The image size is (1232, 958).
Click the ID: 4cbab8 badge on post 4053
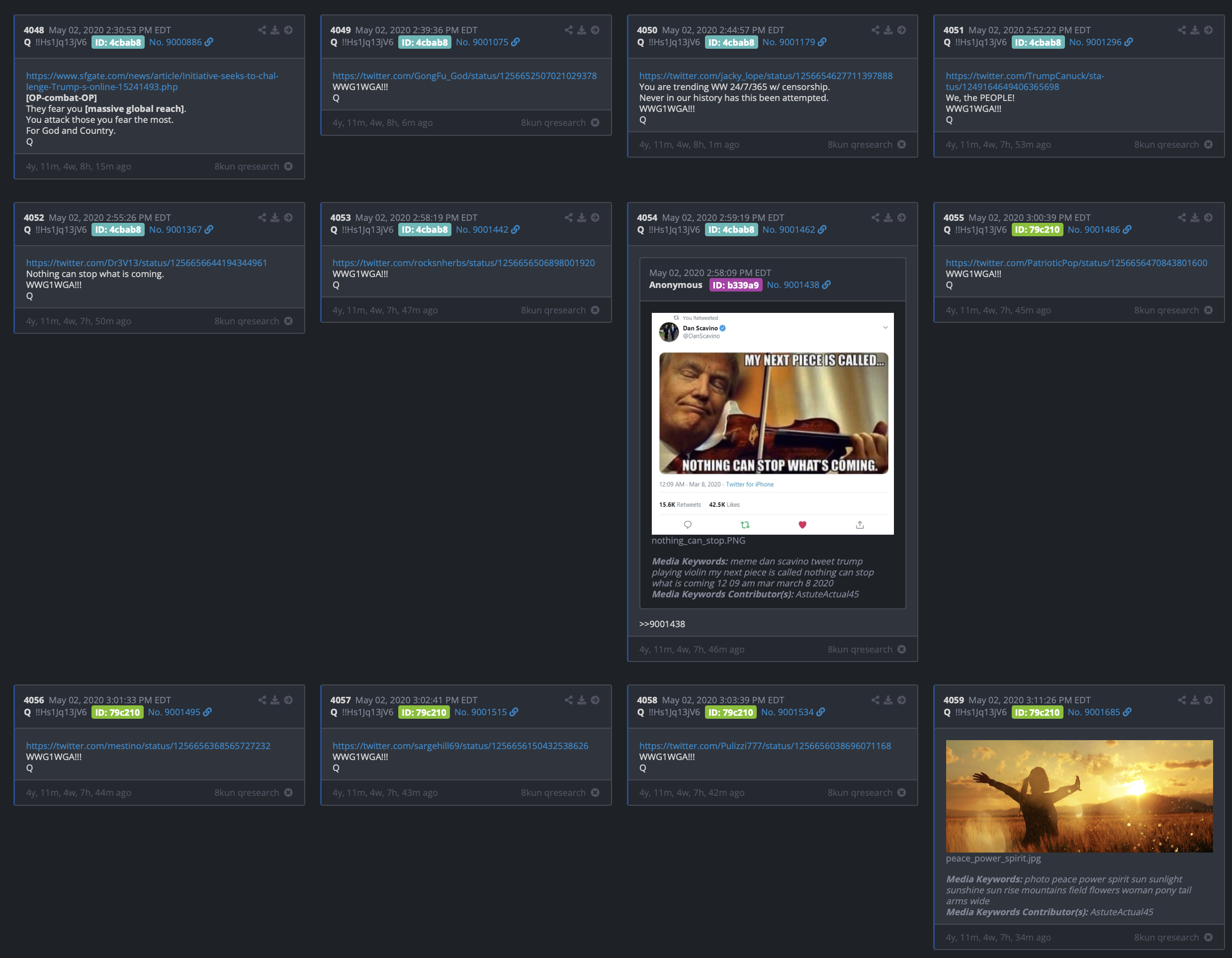[x=425, y=230]
